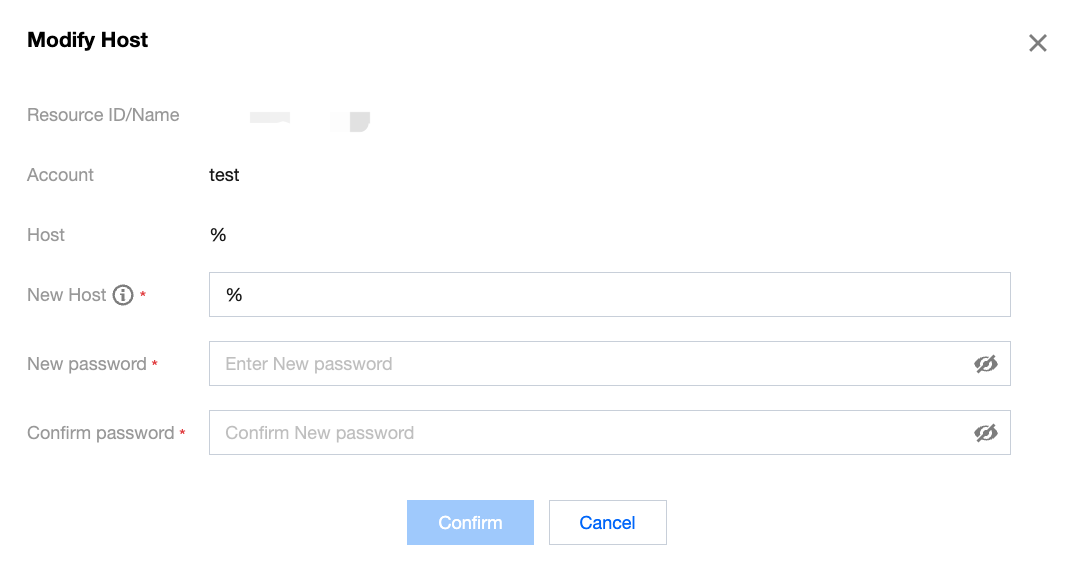Click the Confirm password label
This screenshot has height=576, width=1078.
pos(100,433)
